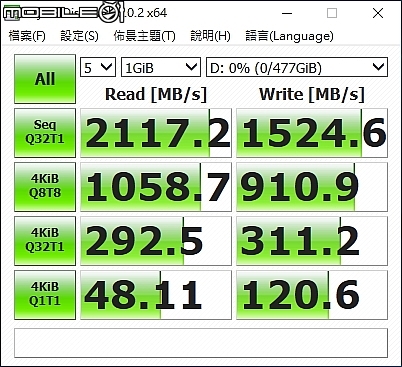Click the Write [MB/s] column header
402x367 pixels.
point(312,94)
